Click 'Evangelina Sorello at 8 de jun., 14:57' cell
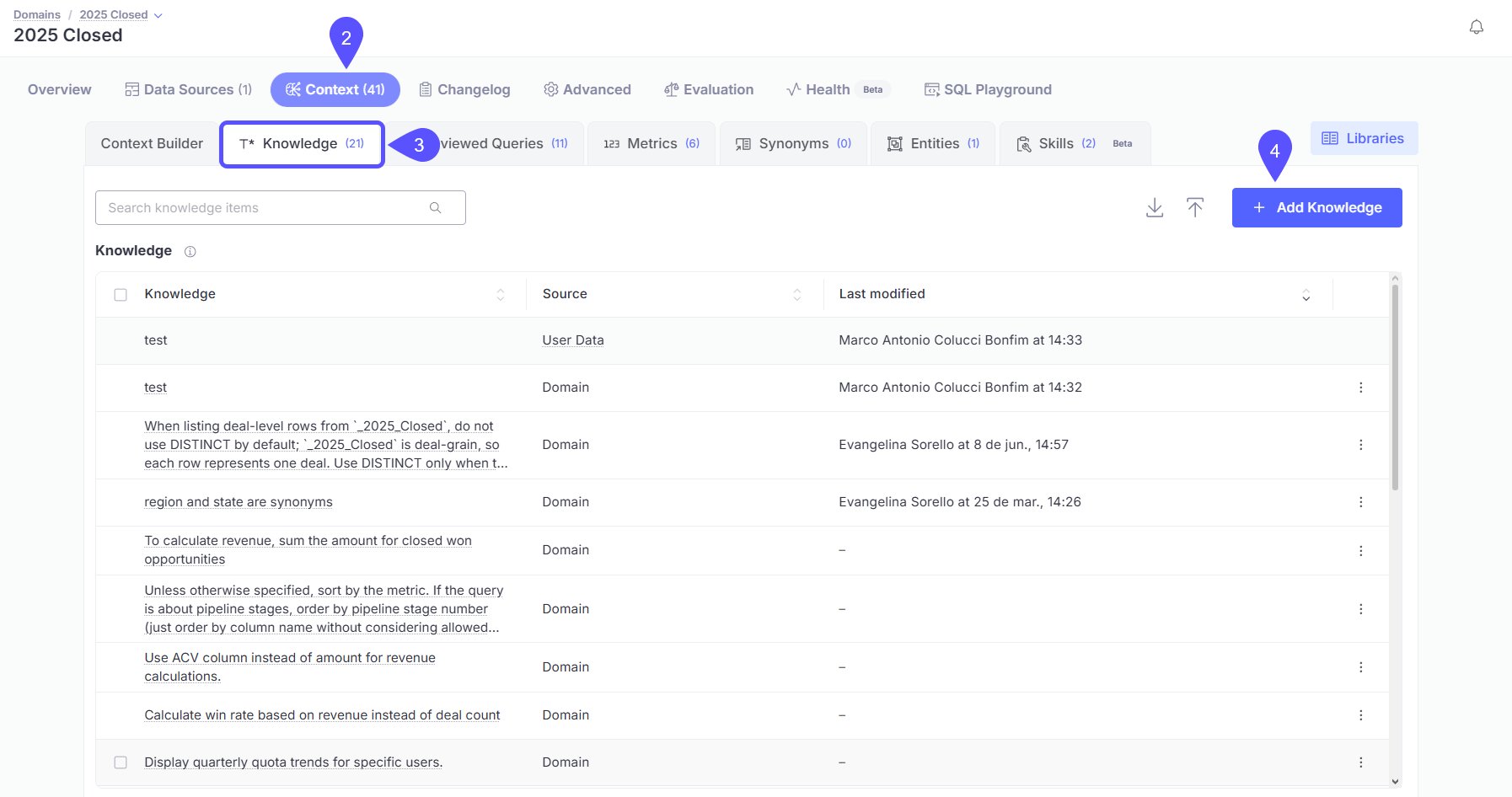 coord(953,445)
